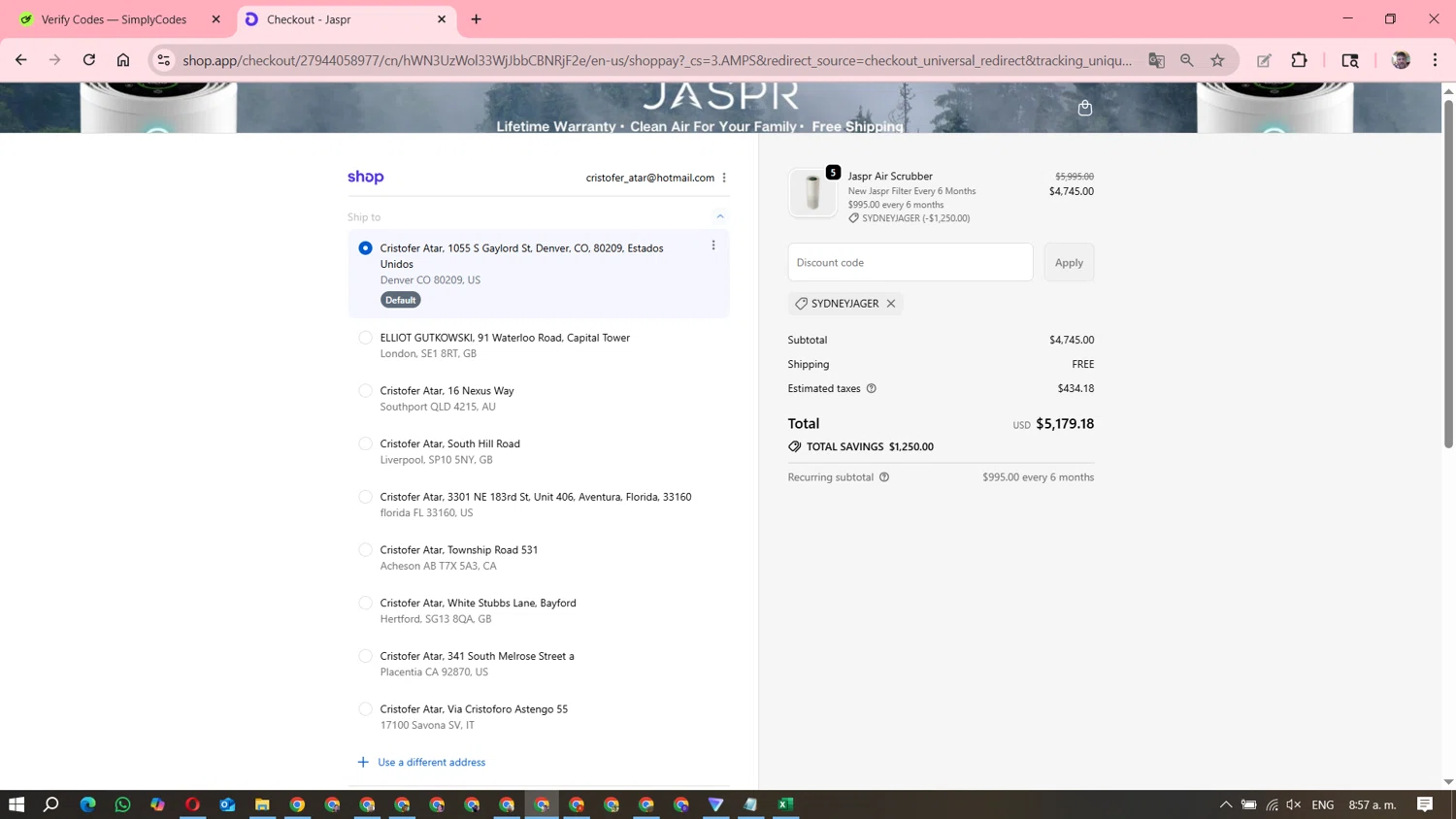The height and width of the screenshot is (819, 1456).
Task: Close the Verify Codes tab
Action: coord(215,19)
